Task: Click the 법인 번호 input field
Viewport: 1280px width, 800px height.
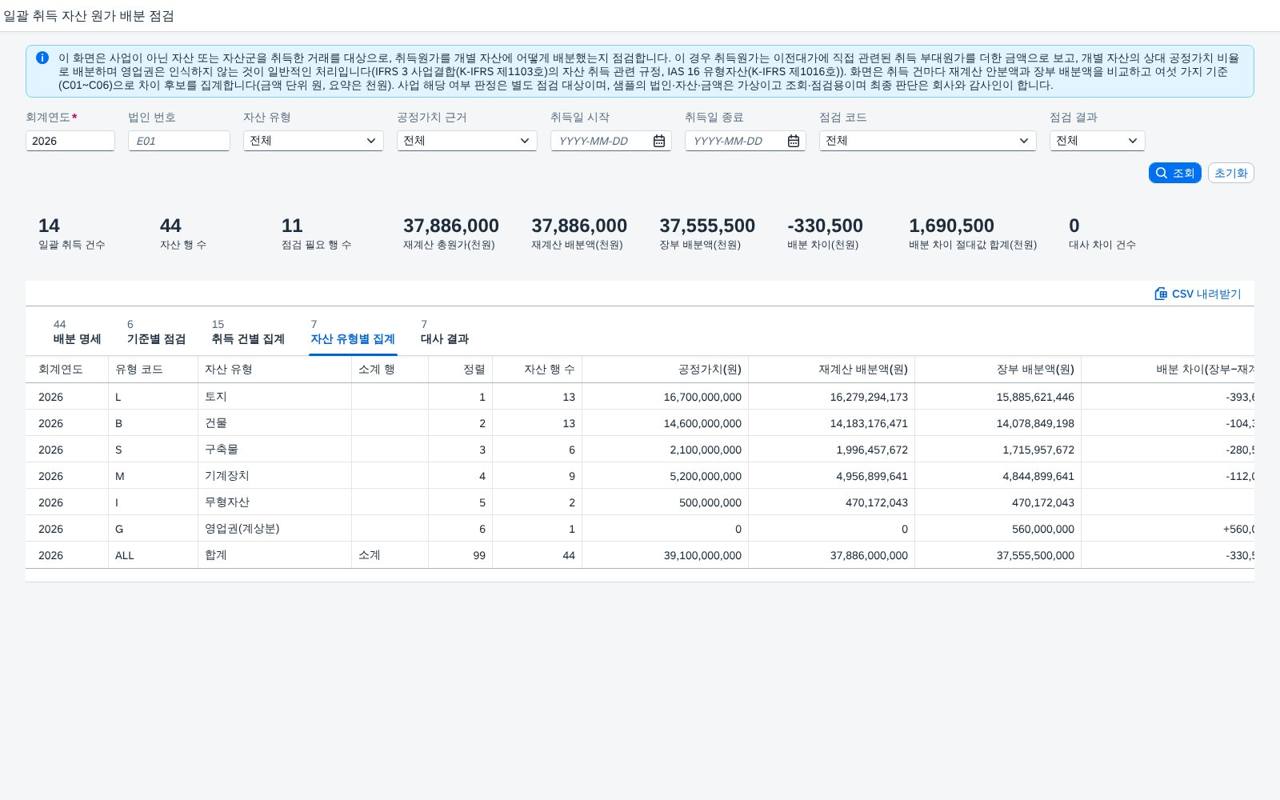Action: (x=179, y=141)
